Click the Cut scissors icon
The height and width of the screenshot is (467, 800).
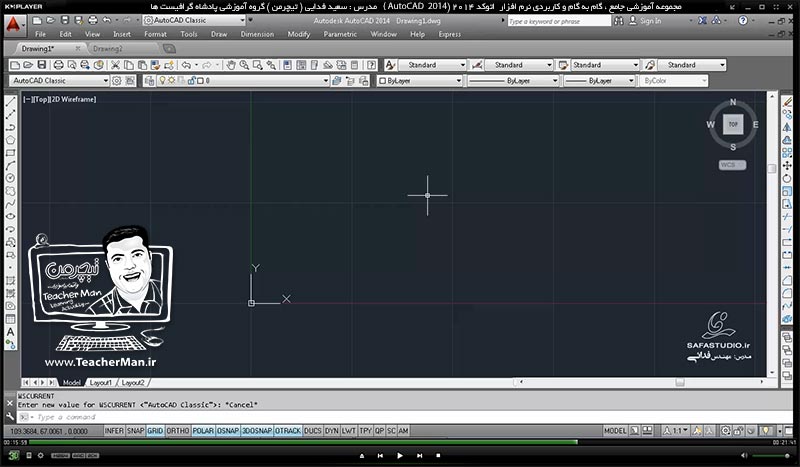115,65
